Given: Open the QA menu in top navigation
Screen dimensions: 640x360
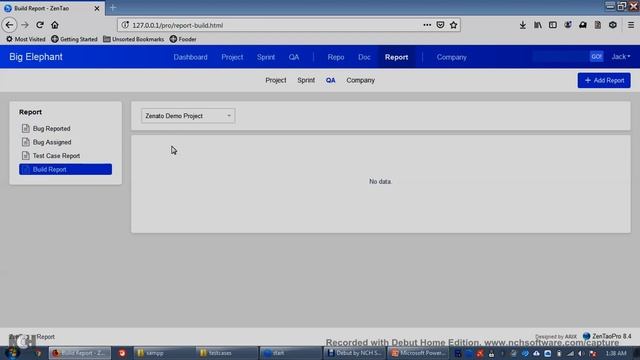Looking at the screenshot, I should (294, 57).
